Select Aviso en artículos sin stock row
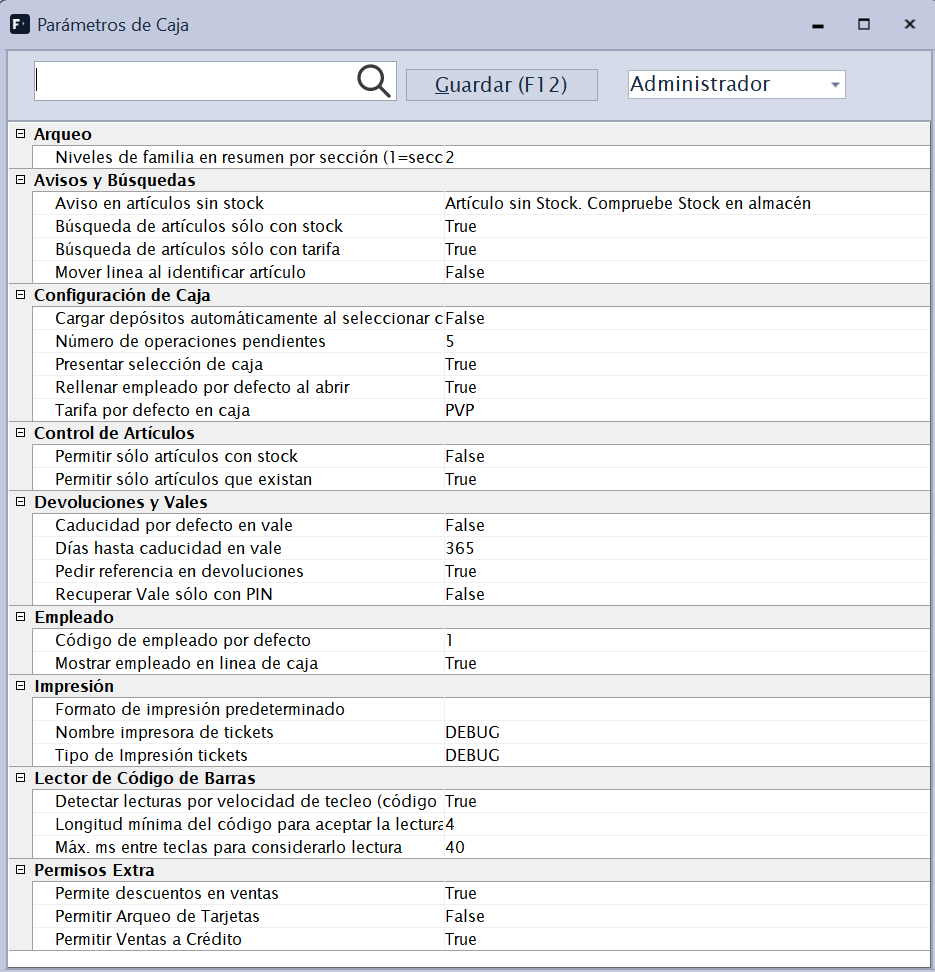This screenshot has width=935, height=972. [x=481, y=203]
